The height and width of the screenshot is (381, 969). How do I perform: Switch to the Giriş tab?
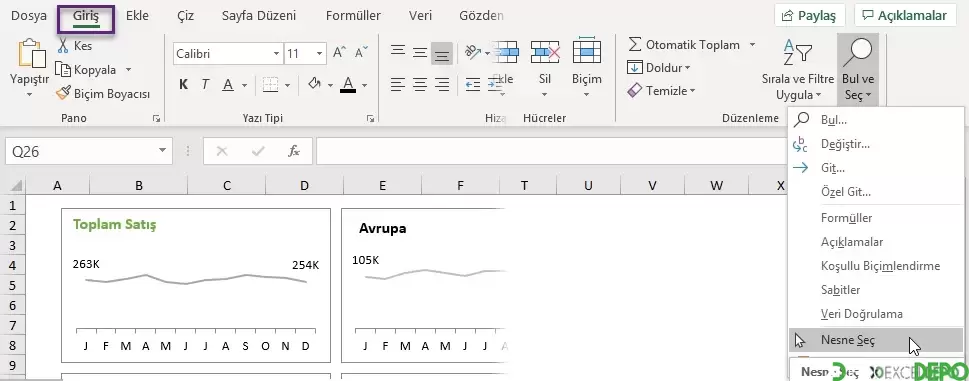(86, 17)
